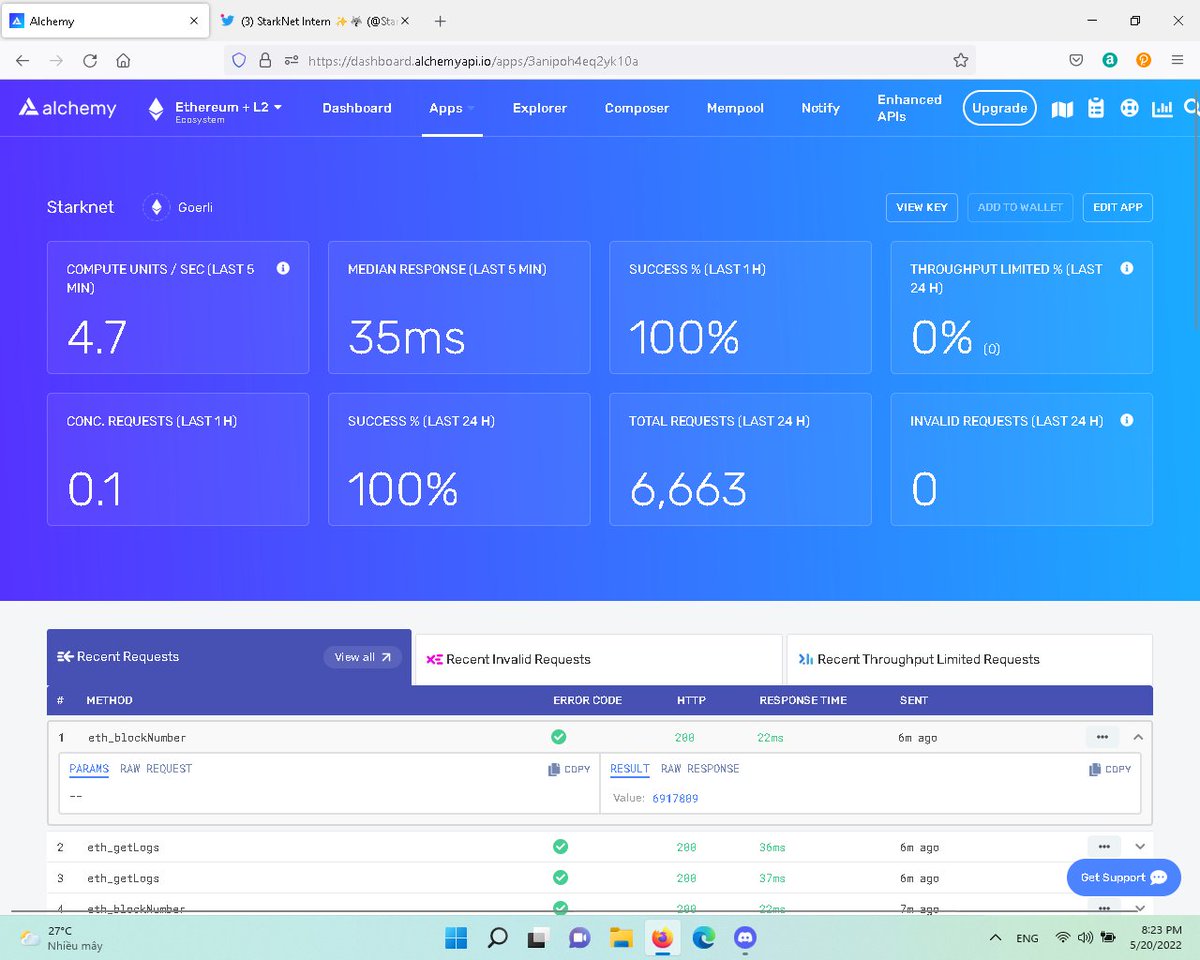Click the info icon on Throughput Limited card
The height and width of the screenshot is (960, 1200).
[1127, 268]
